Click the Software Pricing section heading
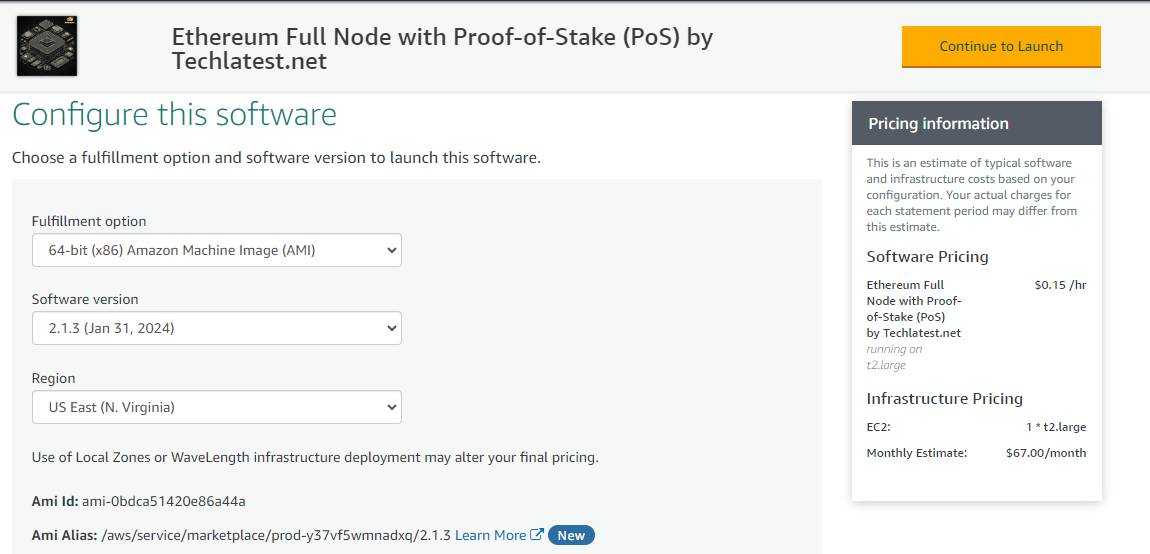This screenshot has width=1150, height=554. click(927, 257)
